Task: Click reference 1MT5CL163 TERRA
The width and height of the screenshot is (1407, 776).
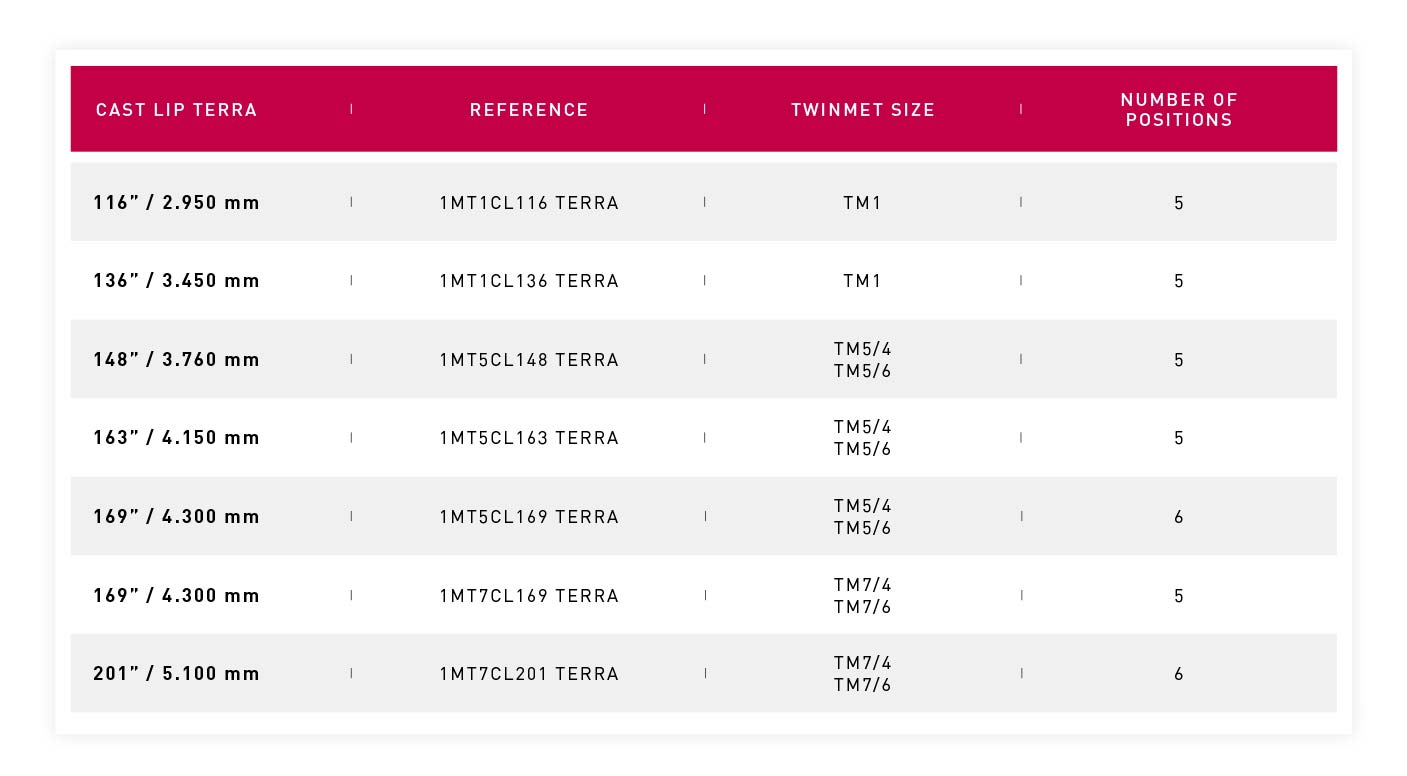Action: pos(529,438)
